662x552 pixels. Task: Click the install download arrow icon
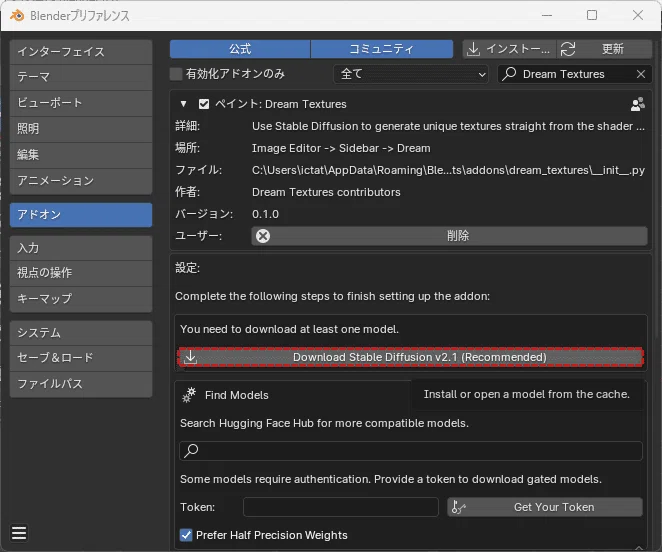pyautogui.click(x=473, y=49)
